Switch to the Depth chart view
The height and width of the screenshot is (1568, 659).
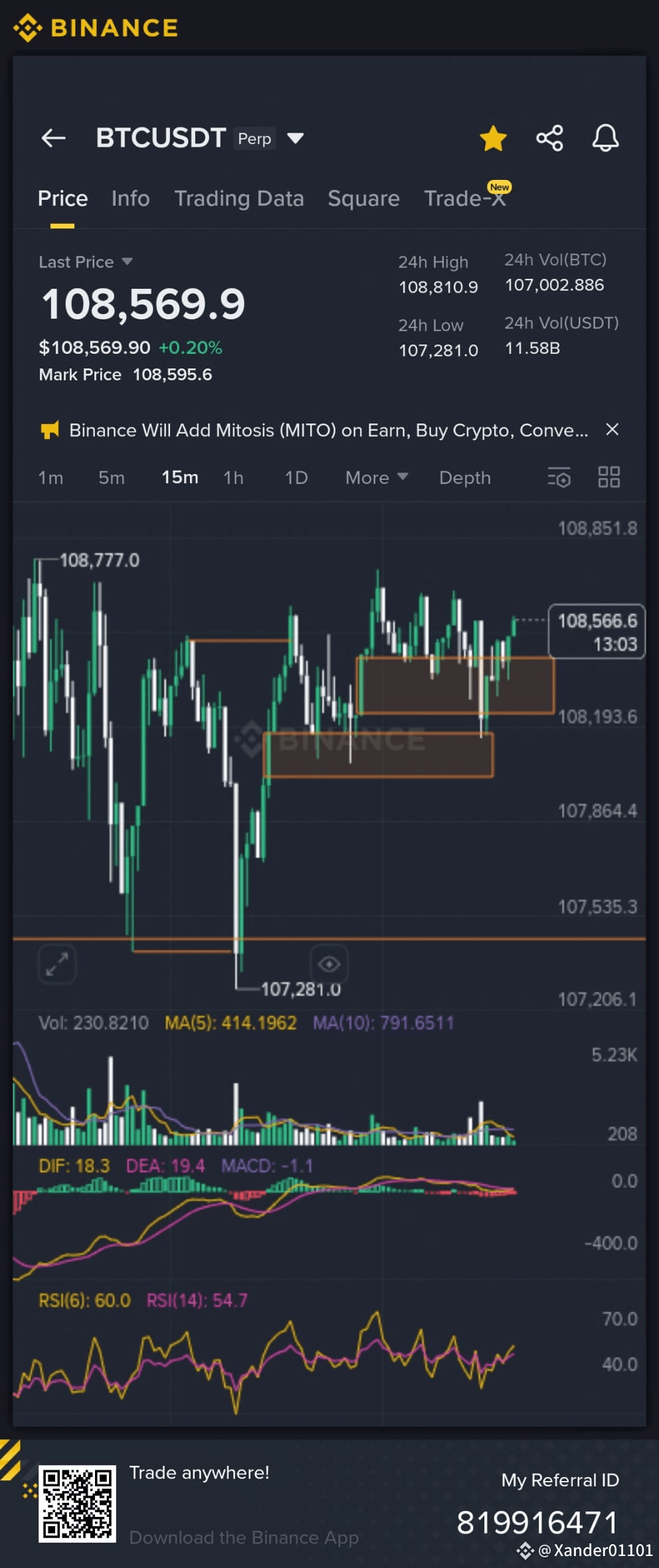pos(465,478)
